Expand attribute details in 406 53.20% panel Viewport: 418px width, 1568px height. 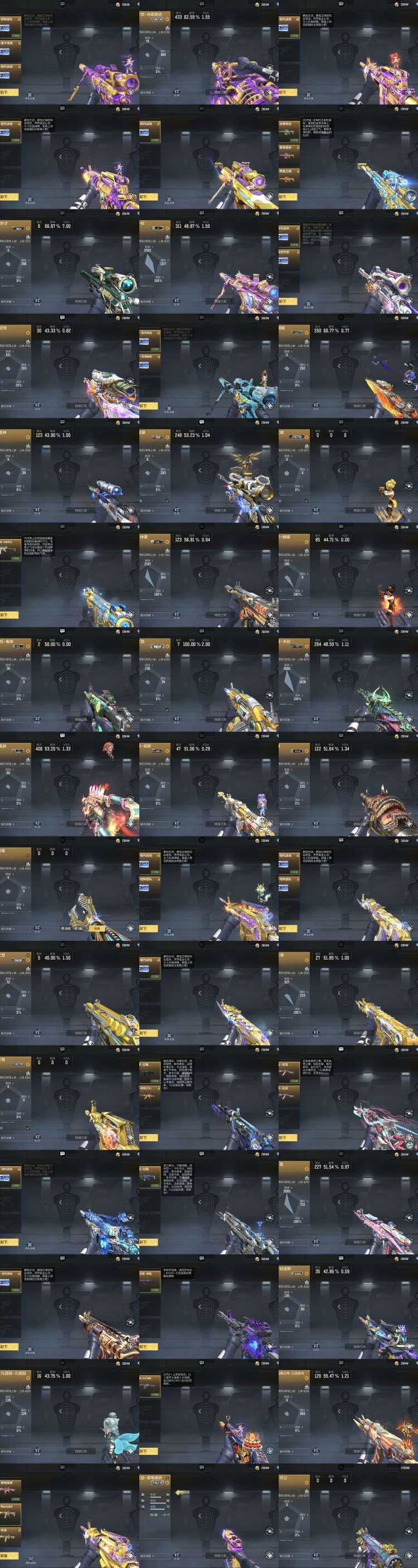point(7,824)
